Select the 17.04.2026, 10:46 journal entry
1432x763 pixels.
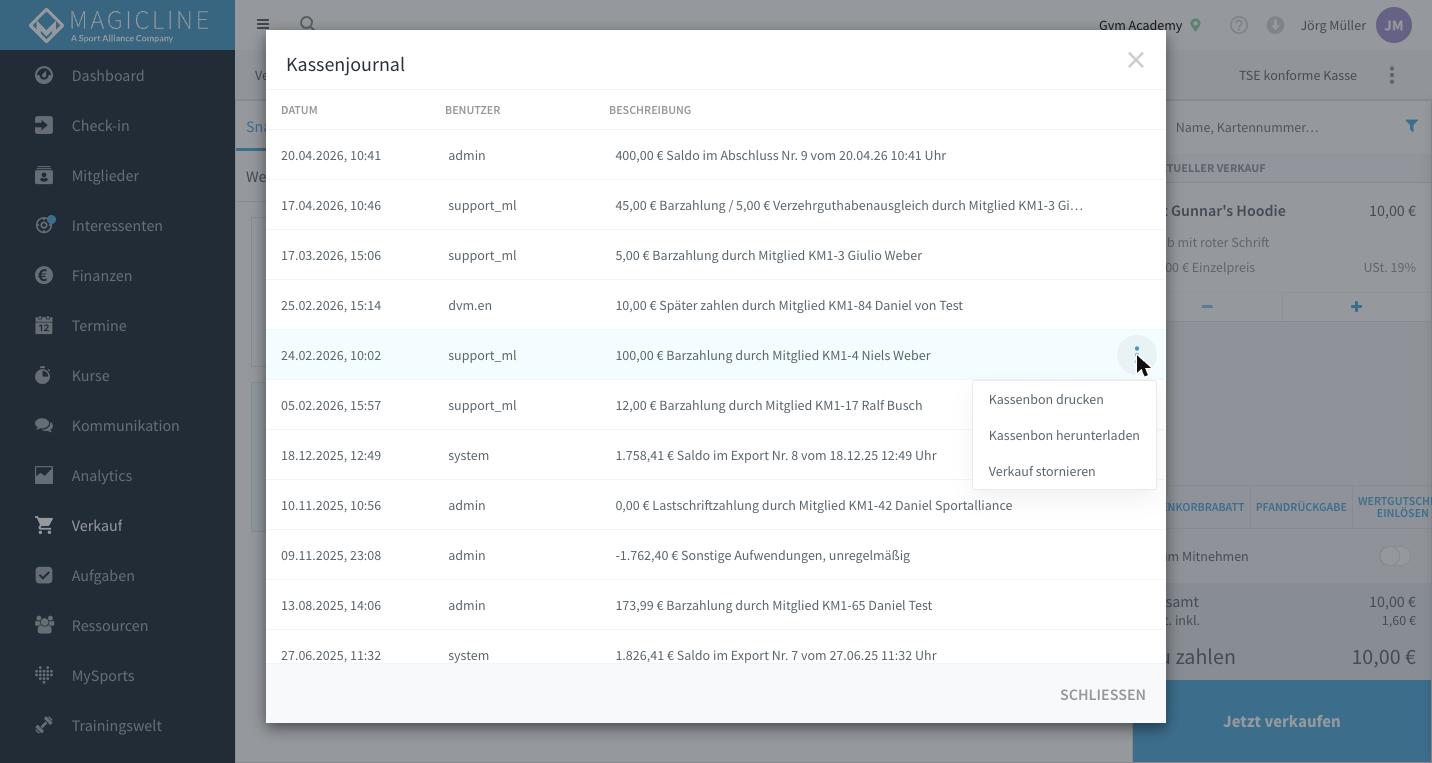coord(716,205)
